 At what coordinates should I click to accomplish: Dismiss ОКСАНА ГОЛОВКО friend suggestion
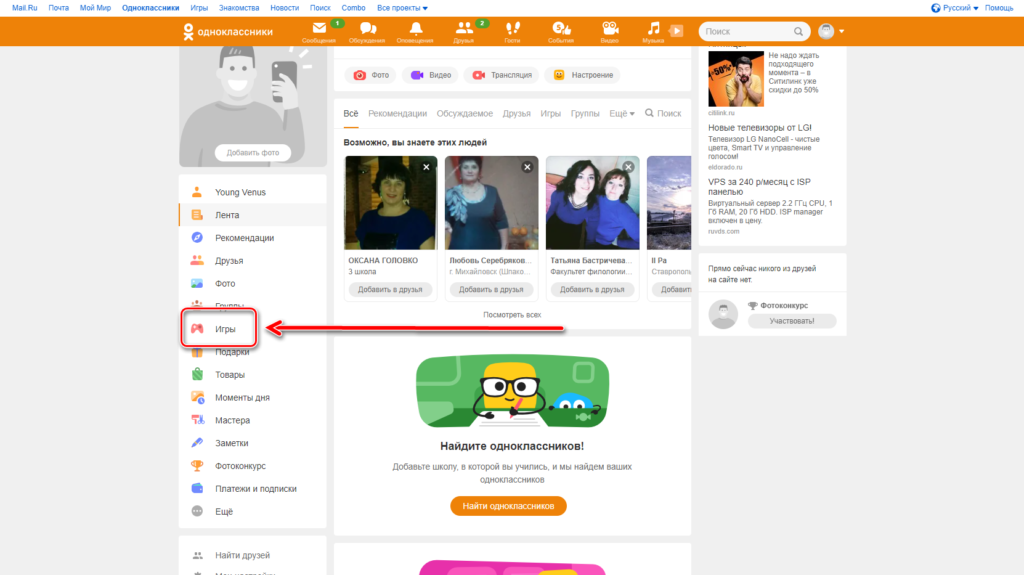[426, 167]
